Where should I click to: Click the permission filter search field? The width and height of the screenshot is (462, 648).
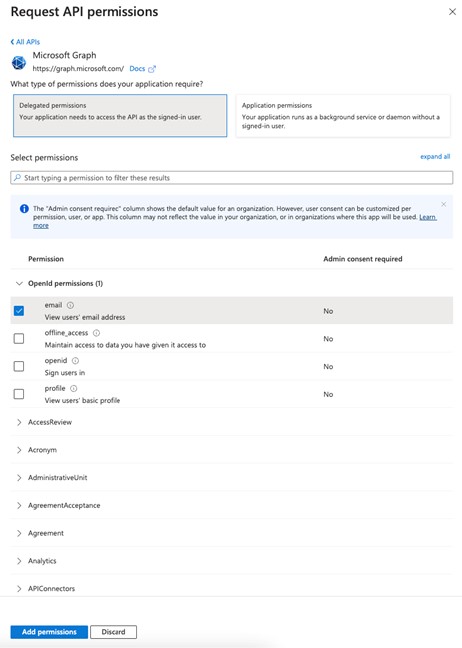click(x=231, y=178)
